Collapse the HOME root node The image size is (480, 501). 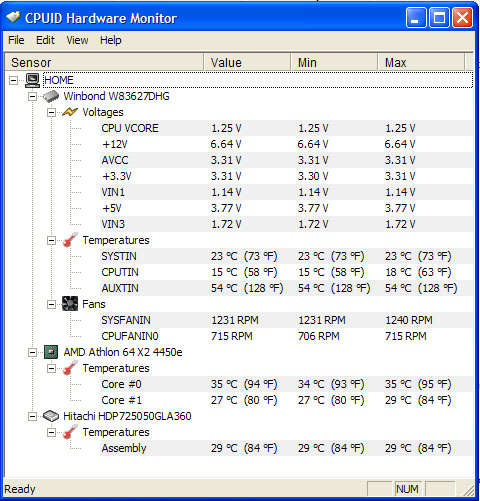pyautogui.click(x=13, y=80)
